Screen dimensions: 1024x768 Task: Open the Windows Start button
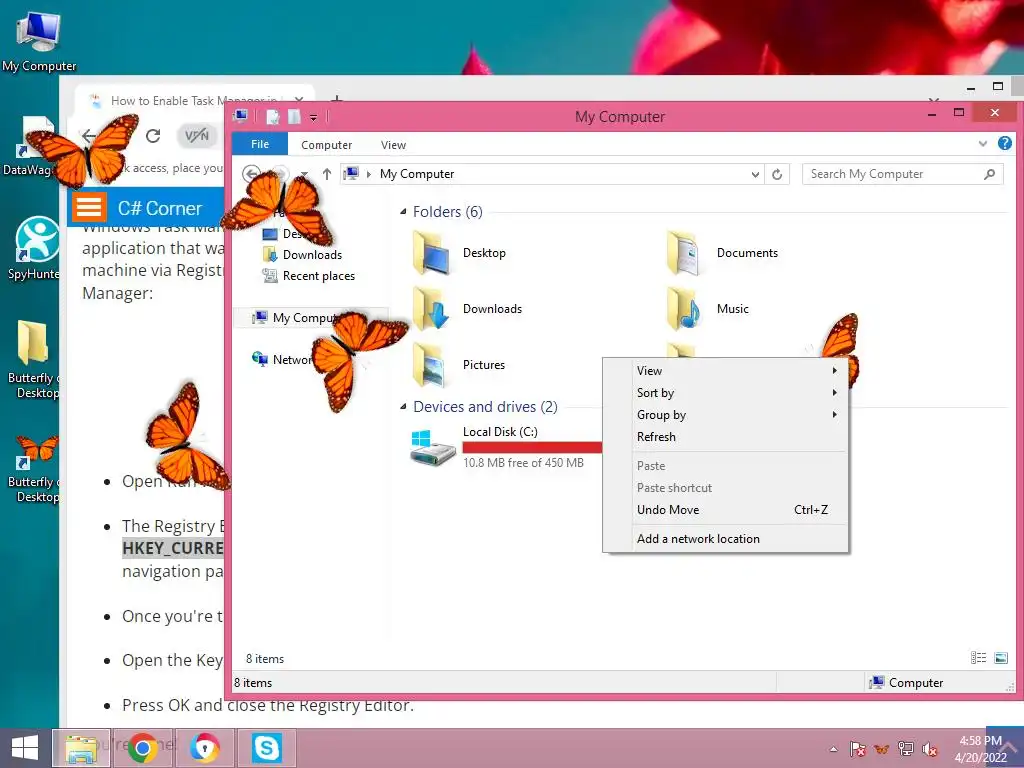[25, 748]
